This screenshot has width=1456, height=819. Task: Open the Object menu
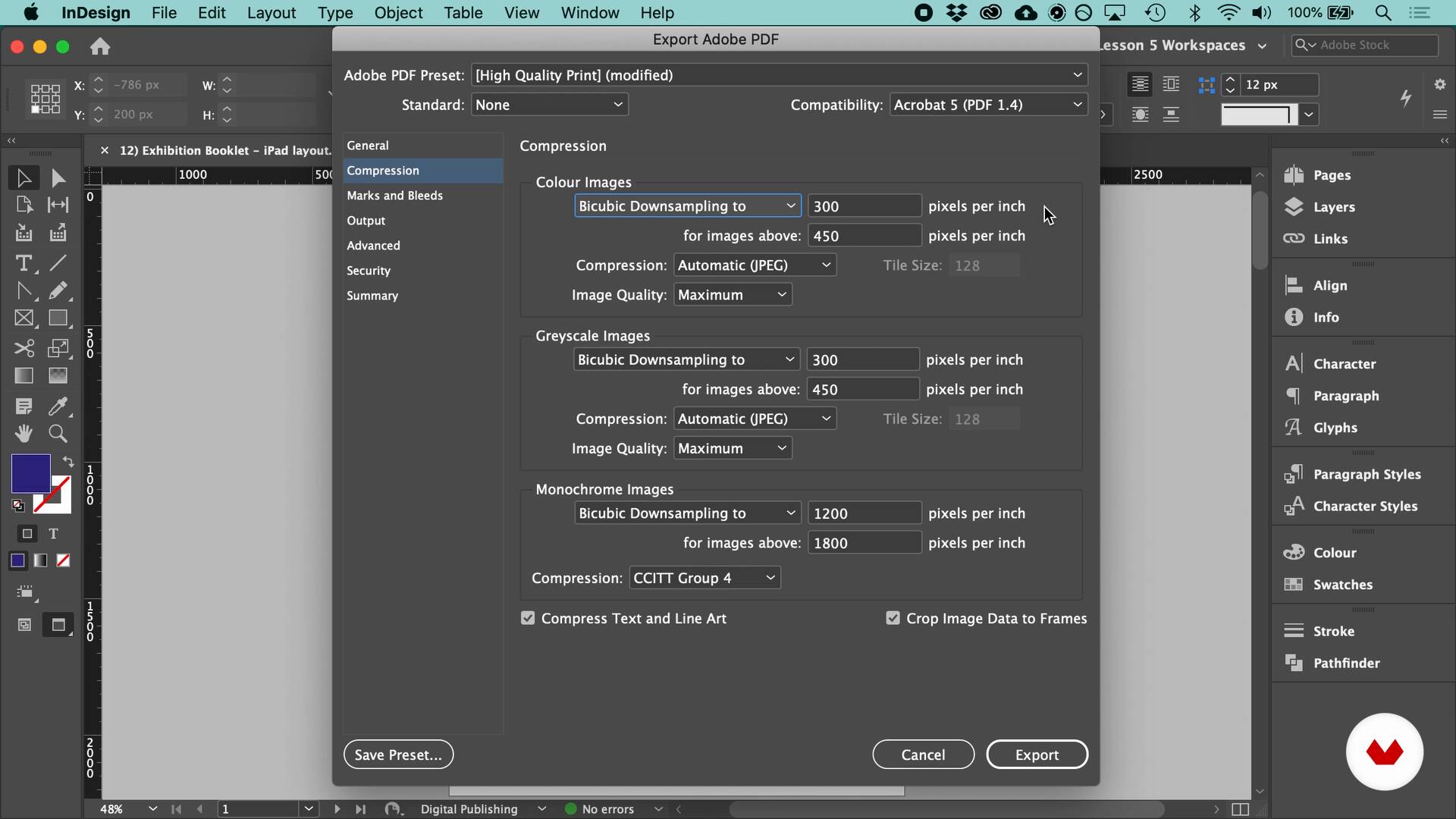coord(398,13)
